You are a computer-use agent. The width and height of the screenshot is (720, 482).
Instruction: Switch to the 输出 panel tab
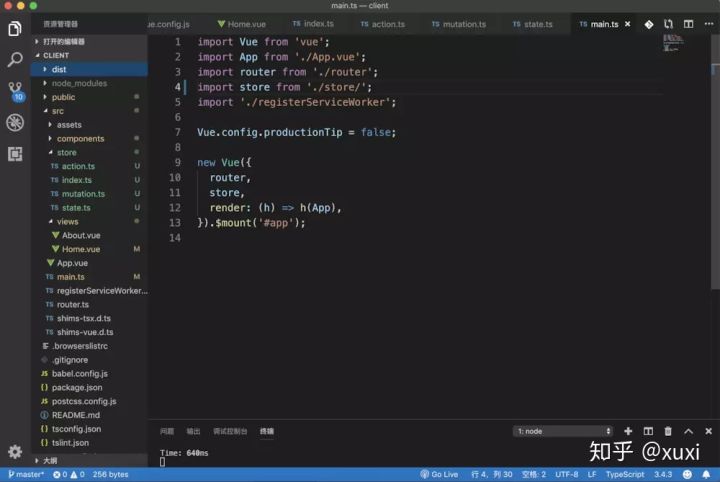click(x=193, y=431)
